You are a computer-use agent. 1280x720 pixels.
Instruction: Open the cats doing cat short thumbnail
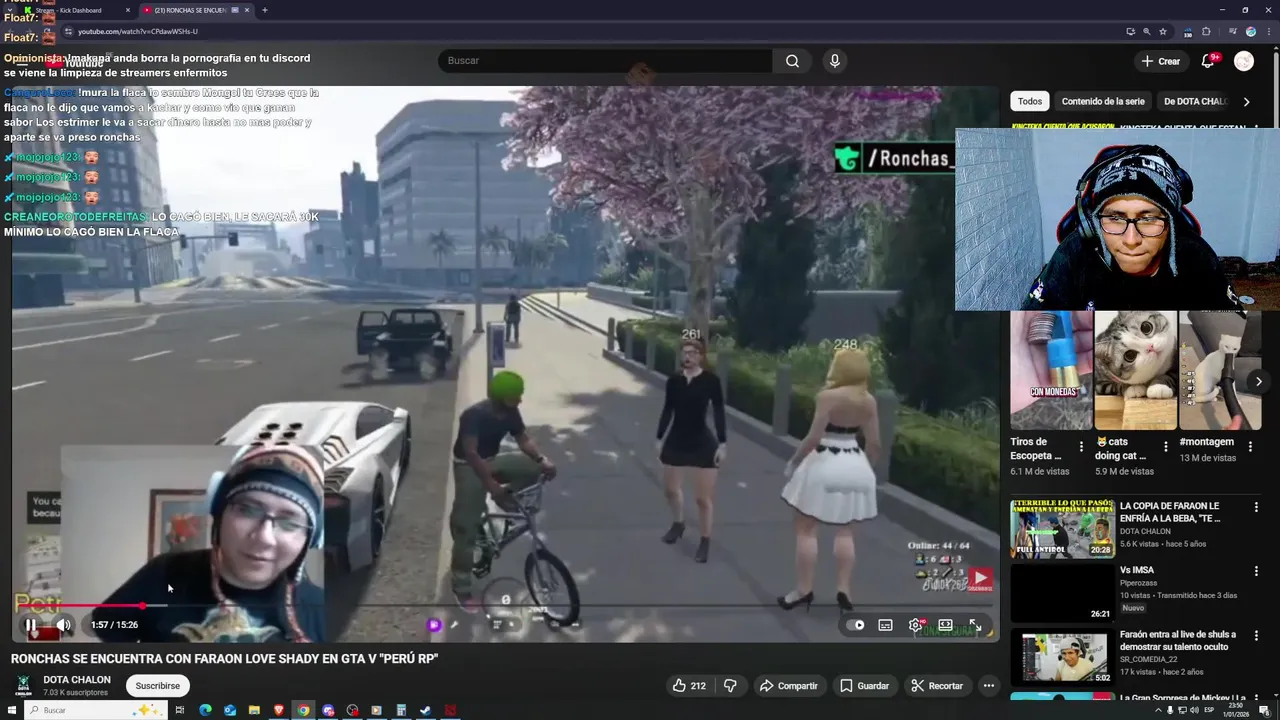tap(1135, 370)
